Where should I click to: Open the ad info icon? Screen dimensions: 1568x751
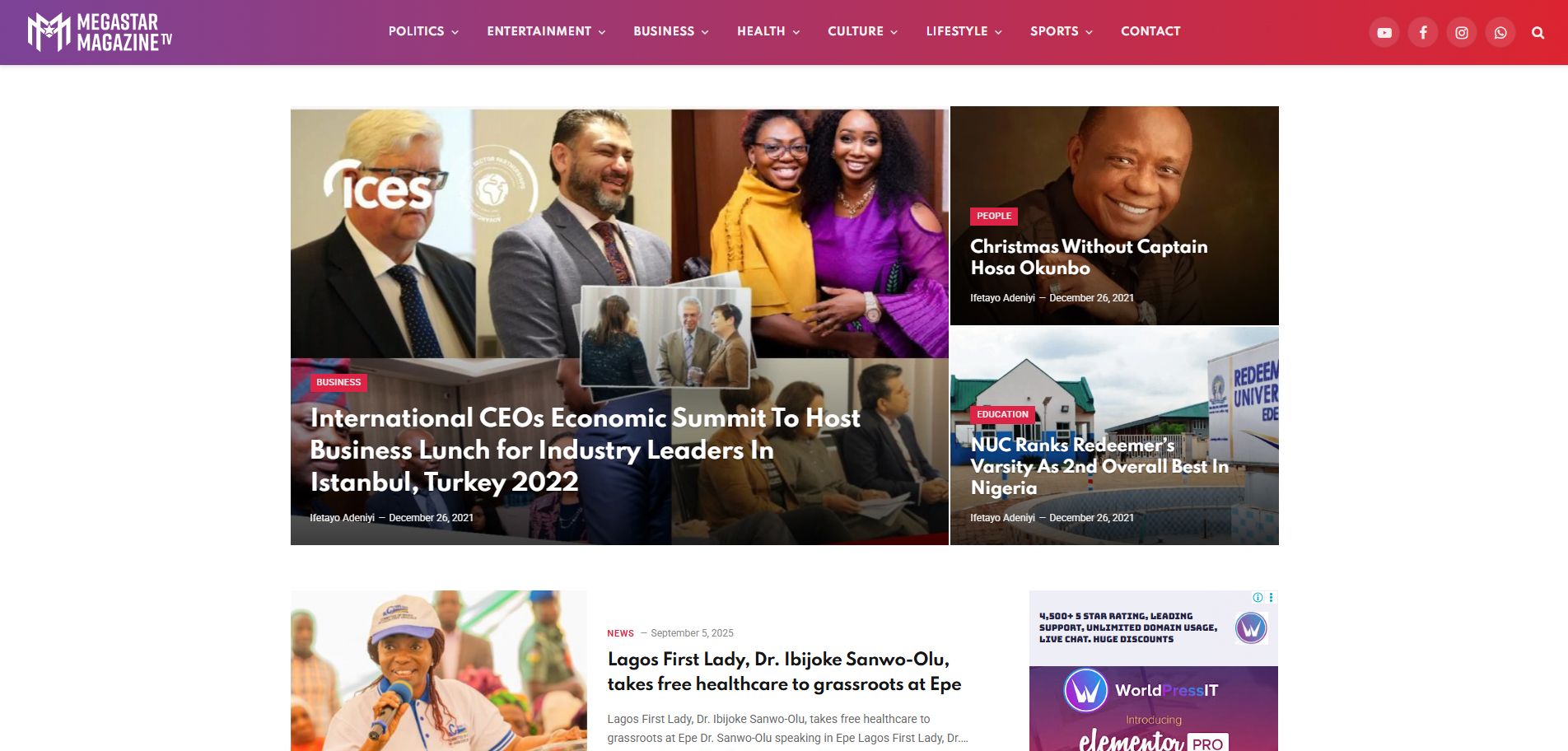[1258, 598]
